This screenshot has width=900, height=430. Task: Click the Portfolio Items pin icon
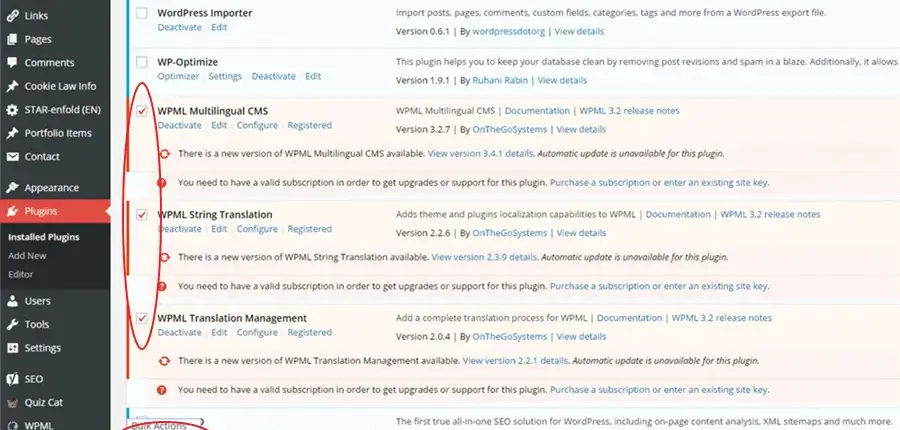pyautogui.click(x=12, y=133)
